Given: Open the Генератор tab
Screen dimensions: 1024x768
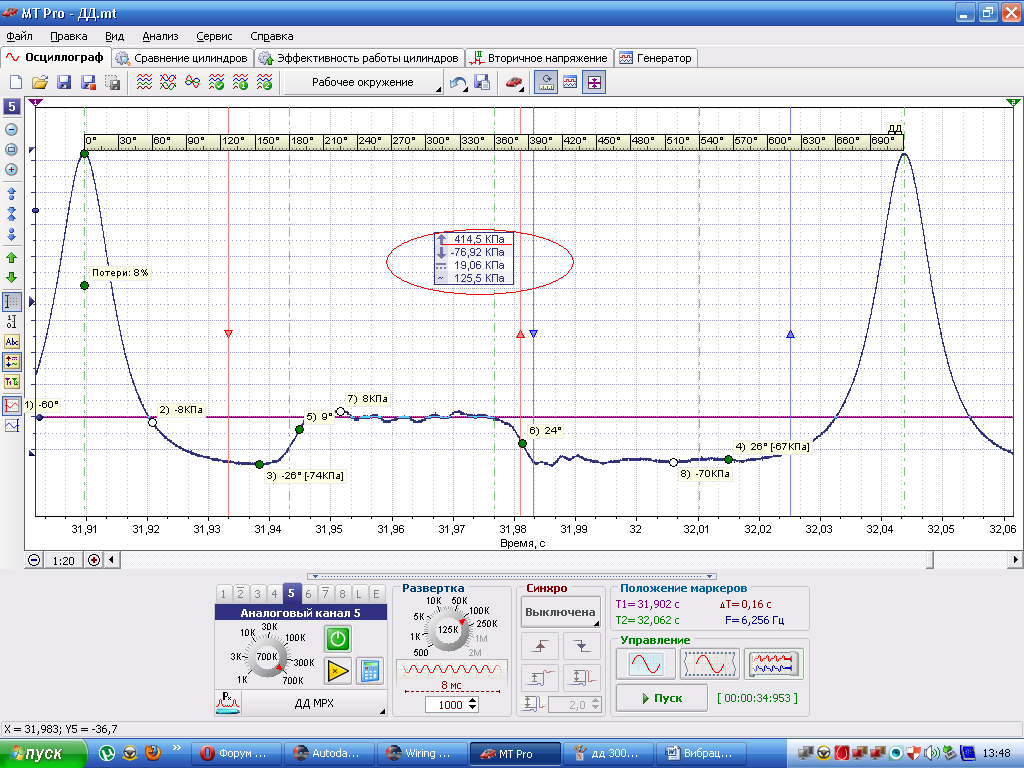Looking at the screenshot, I should click(x=656, y=58).
